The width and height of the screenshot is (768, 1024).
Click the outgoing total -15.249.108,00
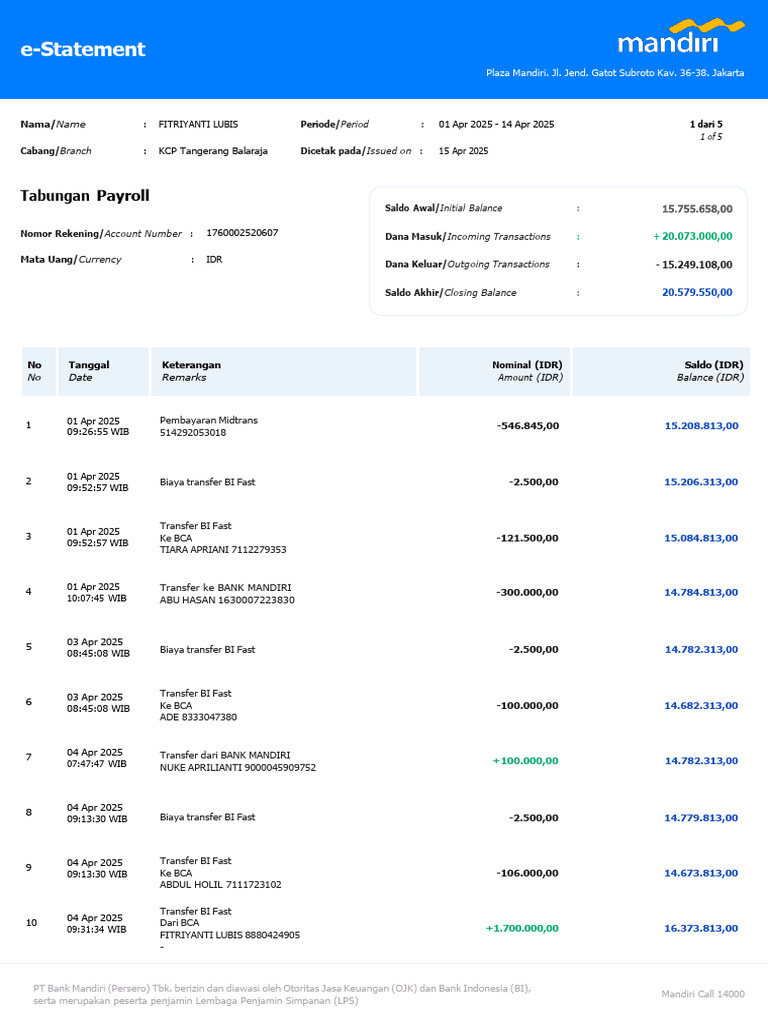coord(694,264)
